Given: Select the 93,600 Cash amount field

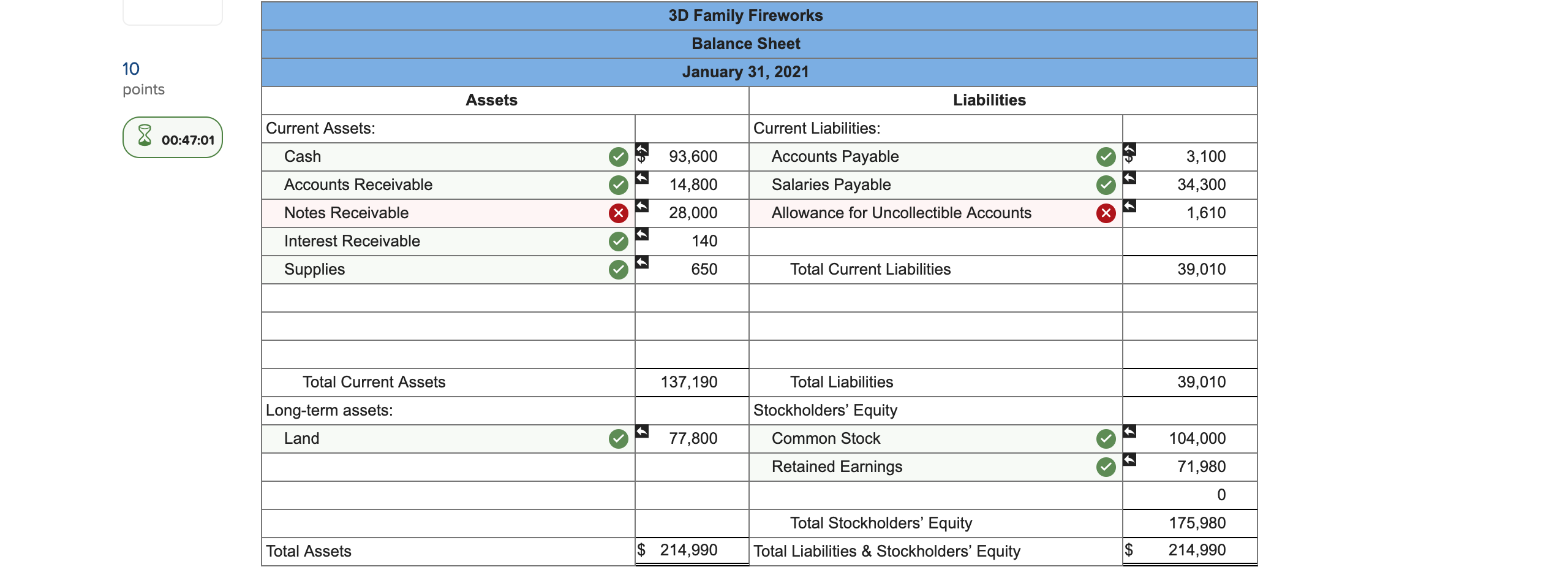Looking at the screenshot, I should [x=692, y=157].
